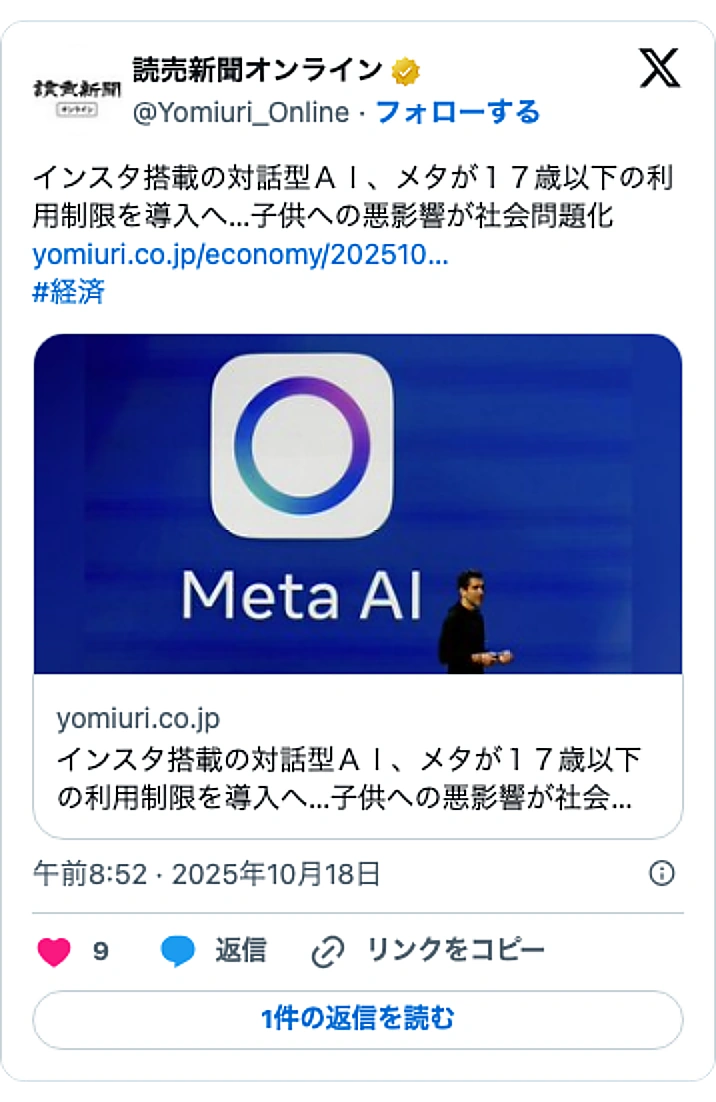The height and width of the screenshot is (1102, 716).
Task: Click the blue reply bubble icon
Action: coord(178,951)
